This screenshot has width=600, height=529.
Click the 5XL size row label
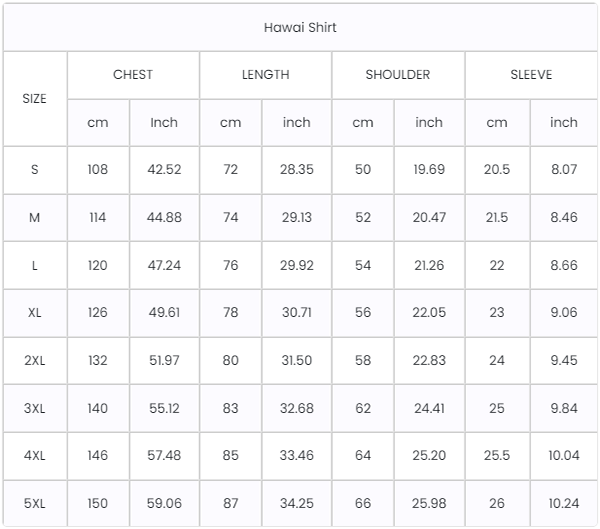34,503
